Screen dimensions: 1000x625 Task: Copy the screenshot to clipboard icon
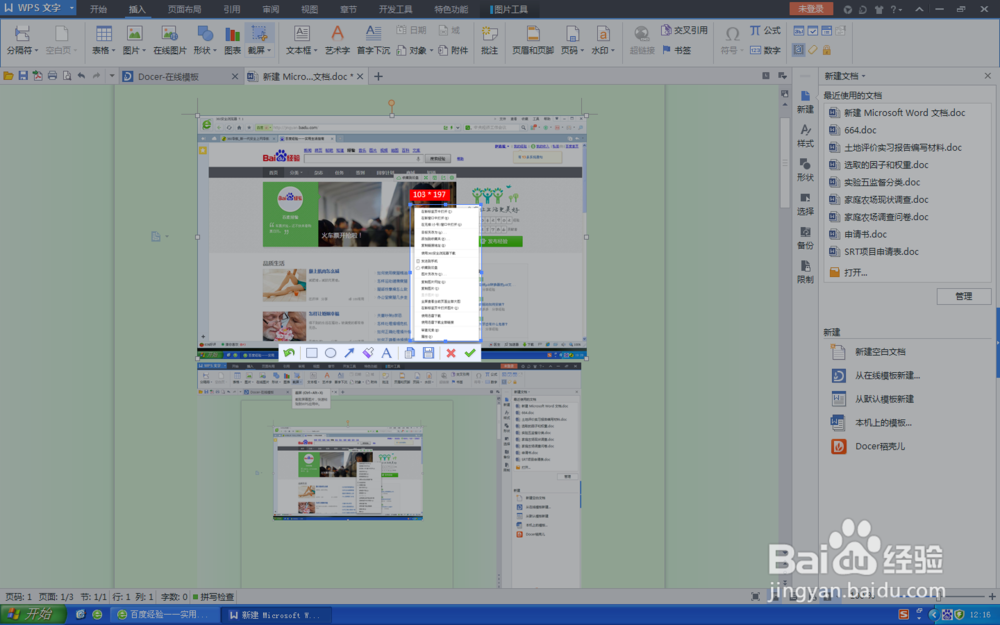pyautogui.click(x=410, y=353)
